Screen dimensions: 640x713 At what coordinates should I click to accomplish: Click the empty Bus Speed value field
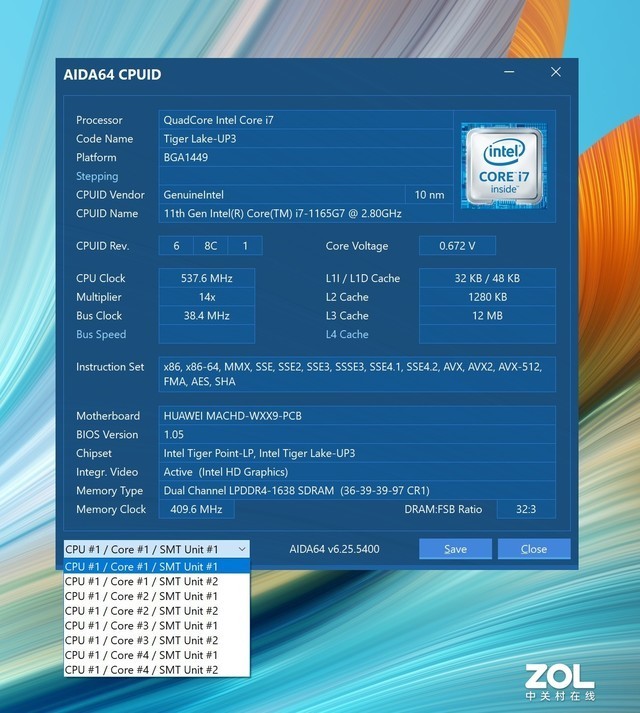point(207,334)
